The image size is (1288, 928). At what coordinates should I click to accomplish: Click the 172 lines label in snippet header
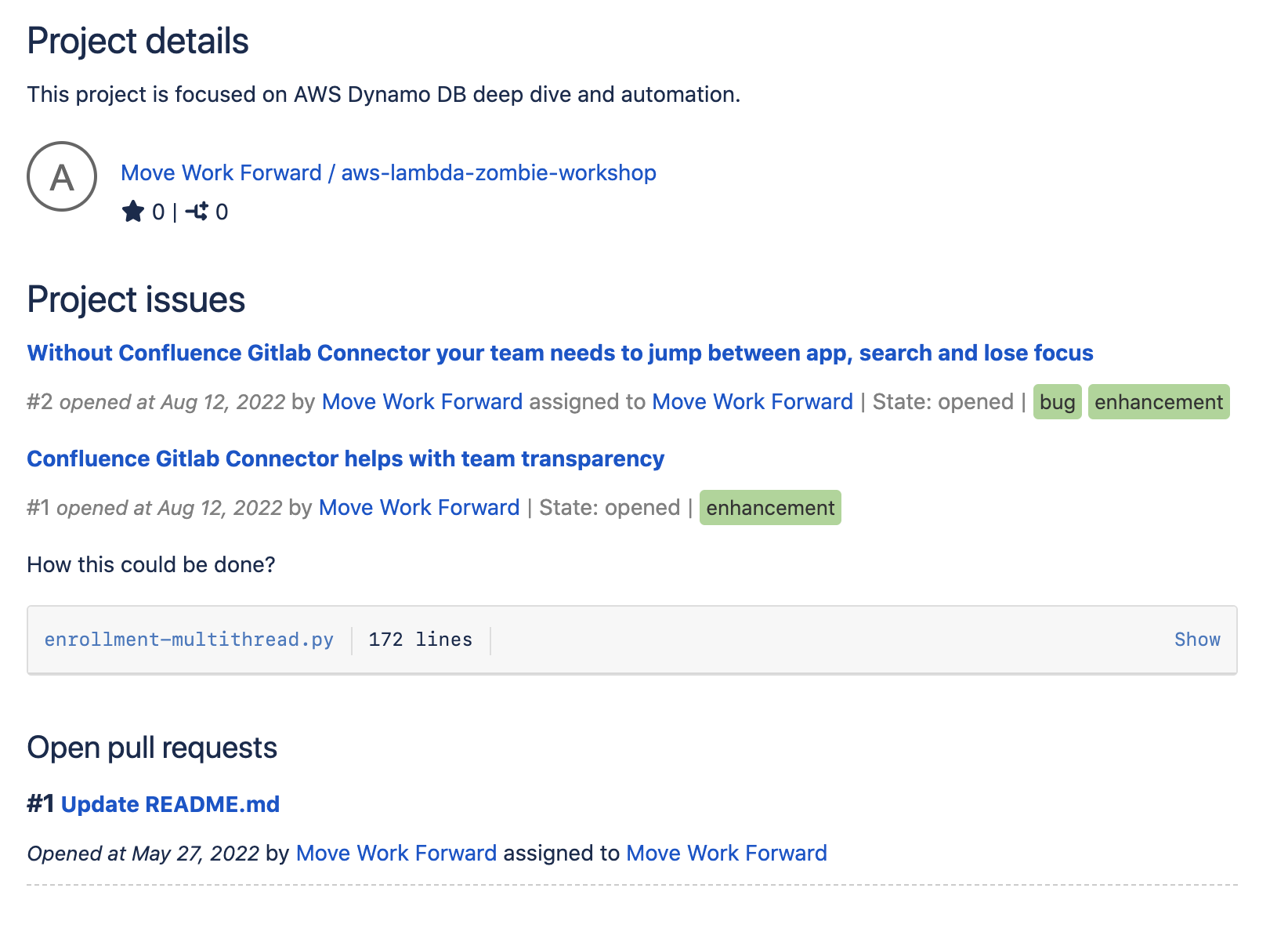(420, 640)
